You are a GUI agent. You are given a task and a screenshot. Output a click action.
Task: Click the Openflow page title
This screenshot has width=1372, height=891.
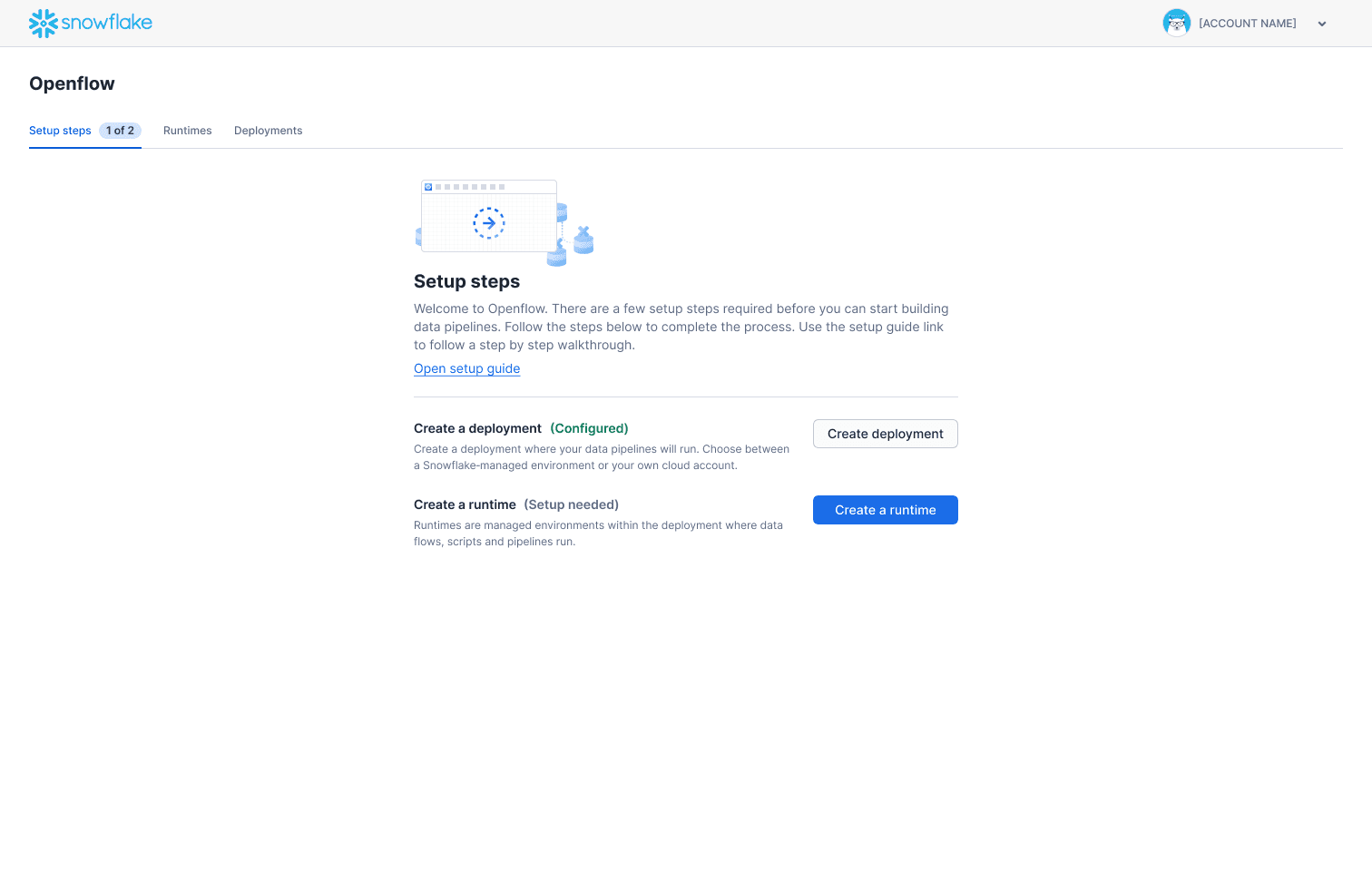[72, 83]
